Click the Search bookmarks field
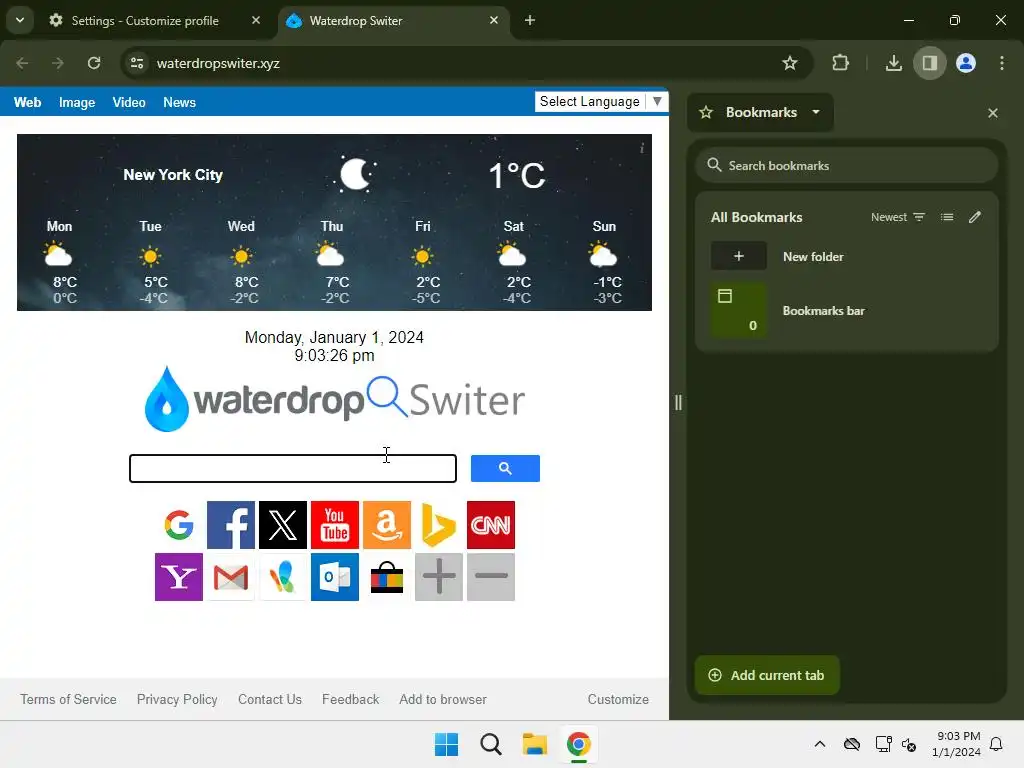1024x768 pixels. pyautogui.click(x=847, y=166)
